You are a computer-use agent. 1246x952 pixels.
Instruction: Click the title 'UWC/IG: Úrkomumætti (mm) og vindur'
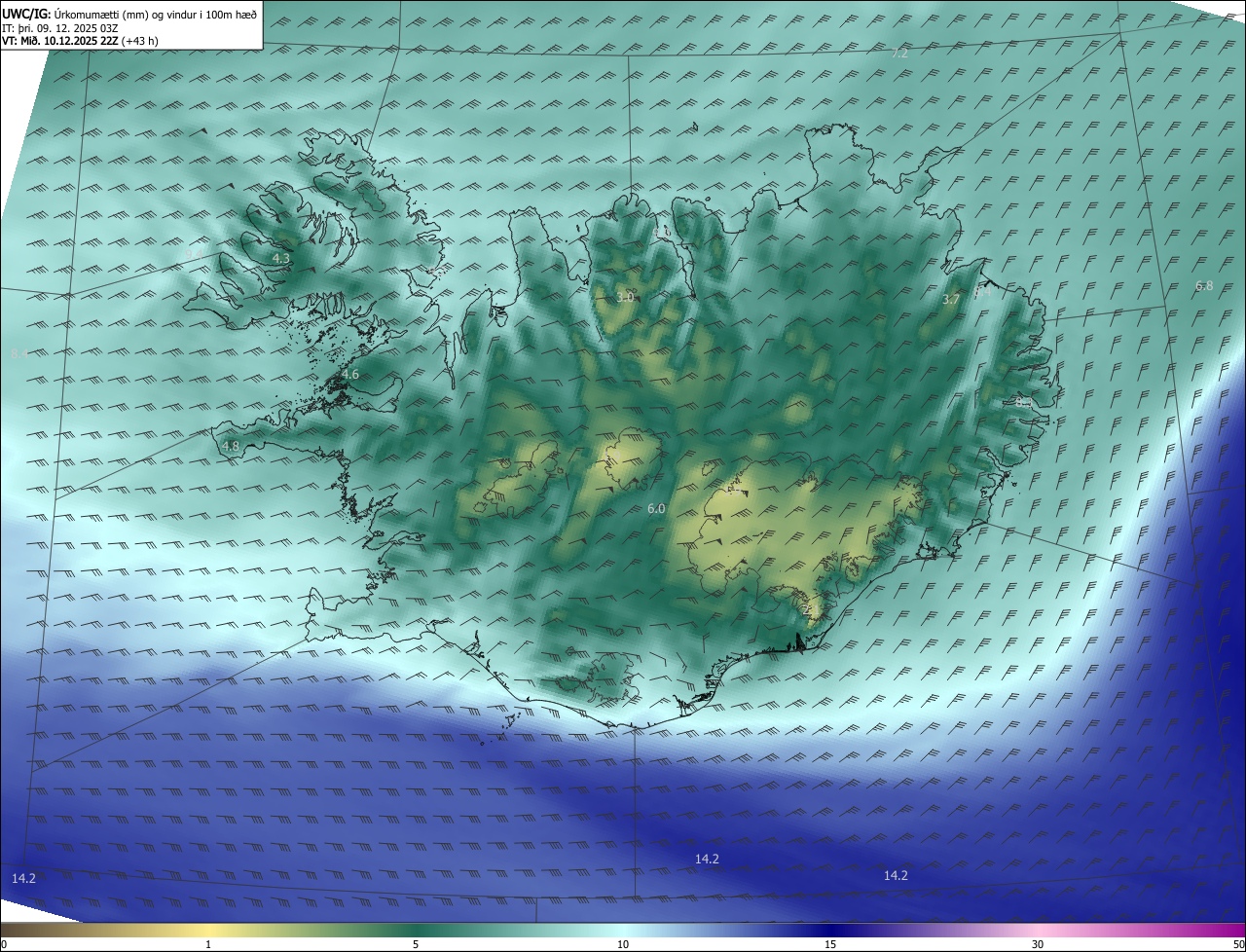click(x=129, y=14)
